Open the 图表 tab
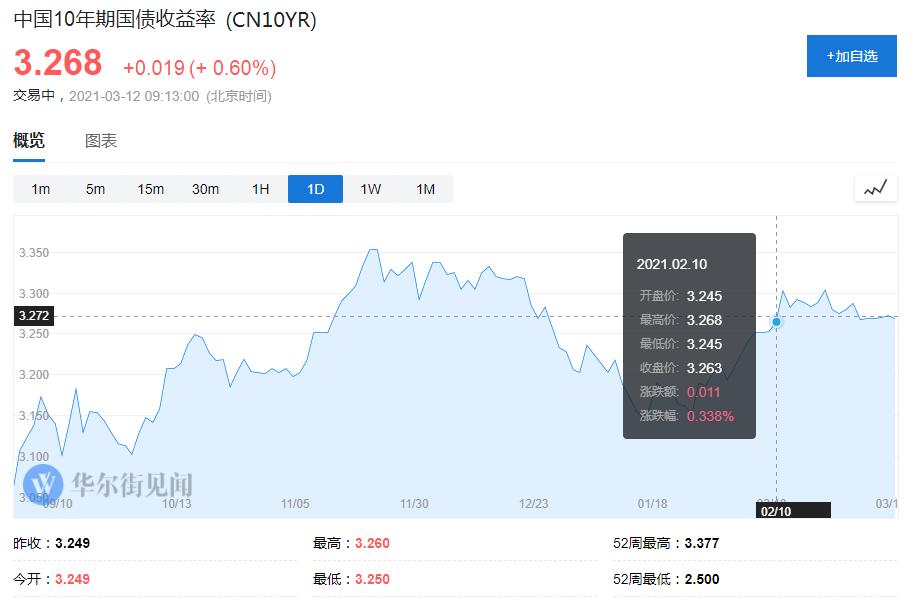This screenshot has height=601, width=923. coord(101,141)
